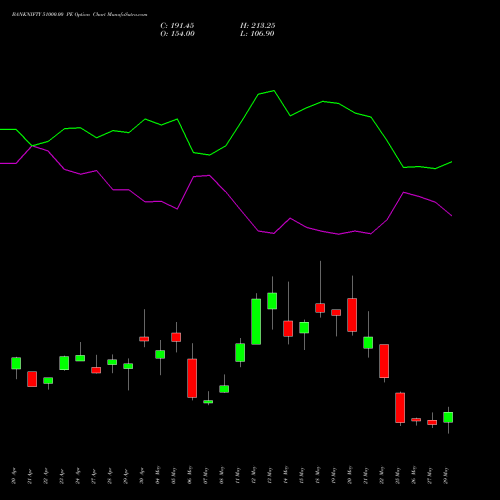
Task: Click the 27 Apr date label
Action: pos(94,476)
